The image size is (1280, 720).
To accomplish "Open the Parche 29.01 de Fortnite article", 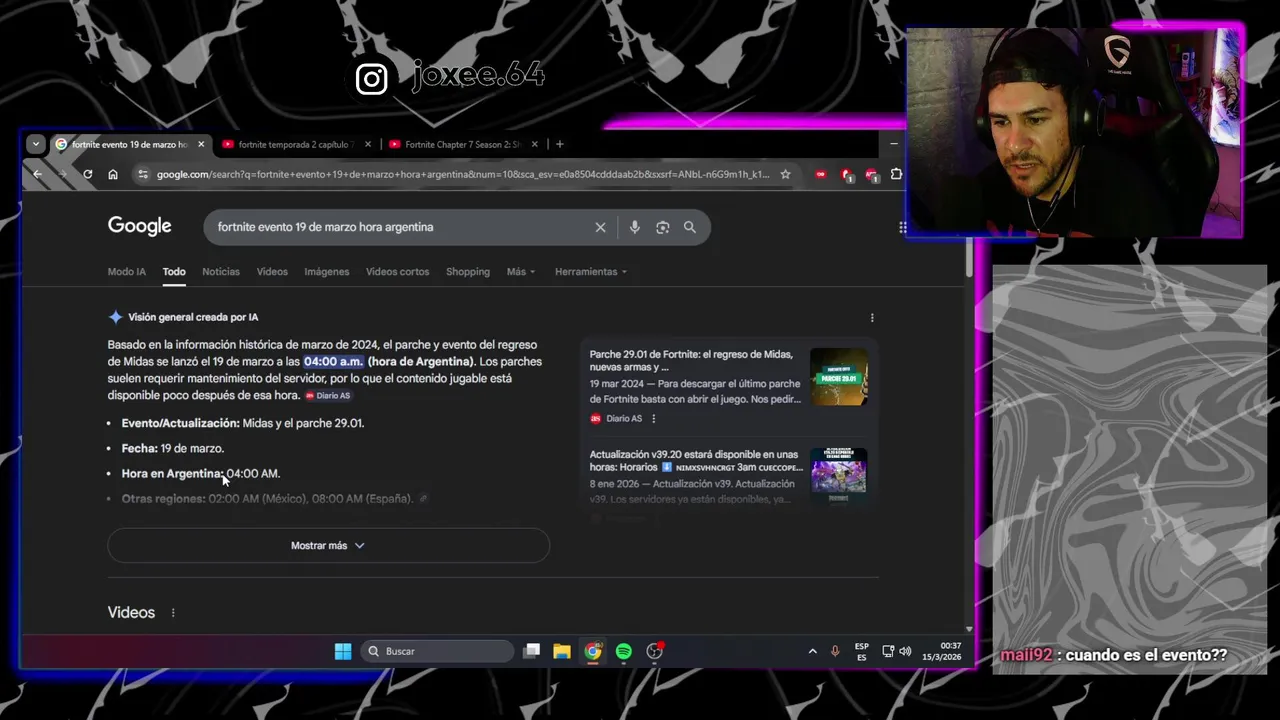I will point(691,360).
